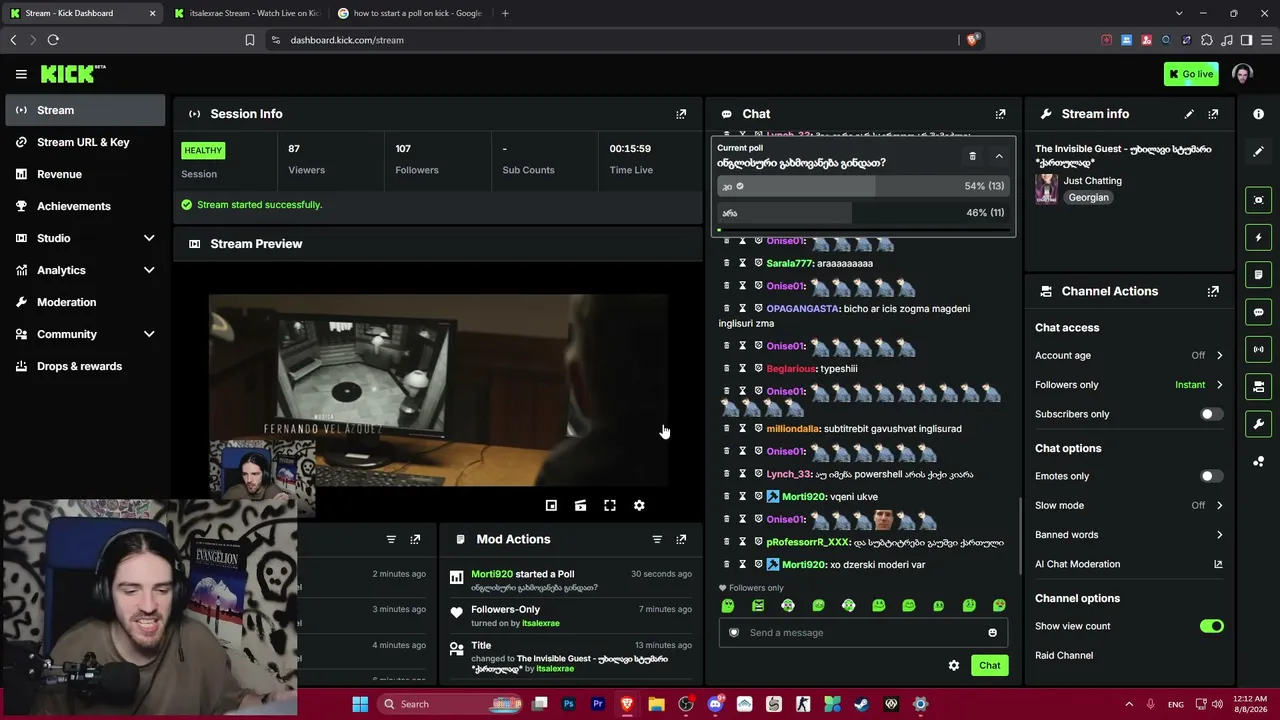Open Morti920's profile in Mod Actions
Image resolution: width=1280 pixels, height=720 pixels.
(x=492, y=574)
